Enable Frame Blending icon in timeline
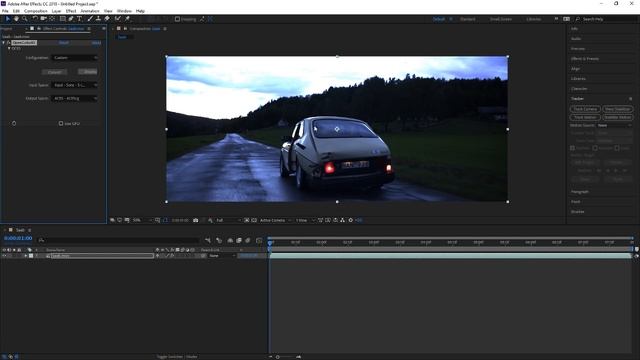This screenshot has height=360, width=640. tap(239, 240)
